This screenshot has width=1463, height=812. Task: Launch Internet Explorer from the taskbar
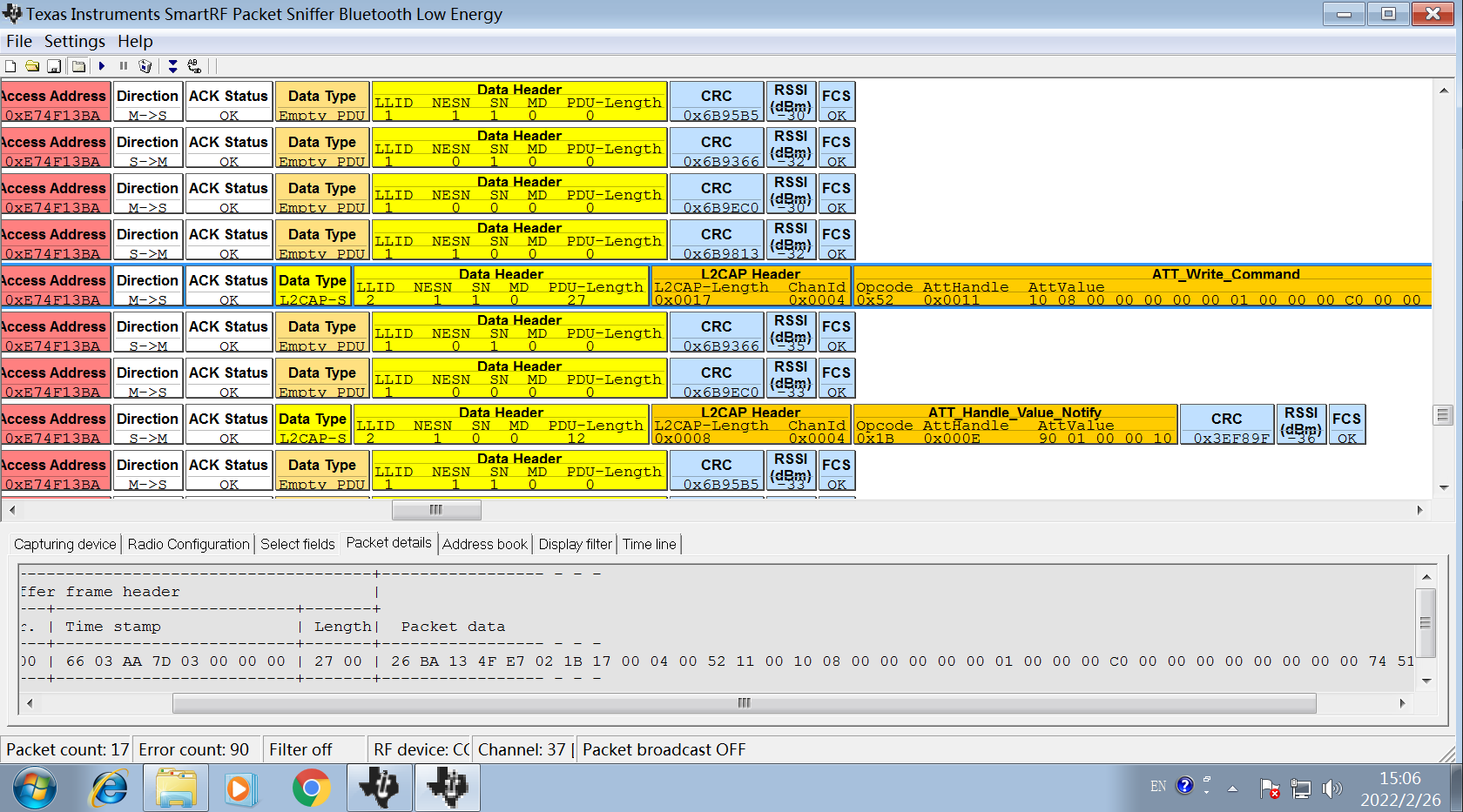point(110,789)
